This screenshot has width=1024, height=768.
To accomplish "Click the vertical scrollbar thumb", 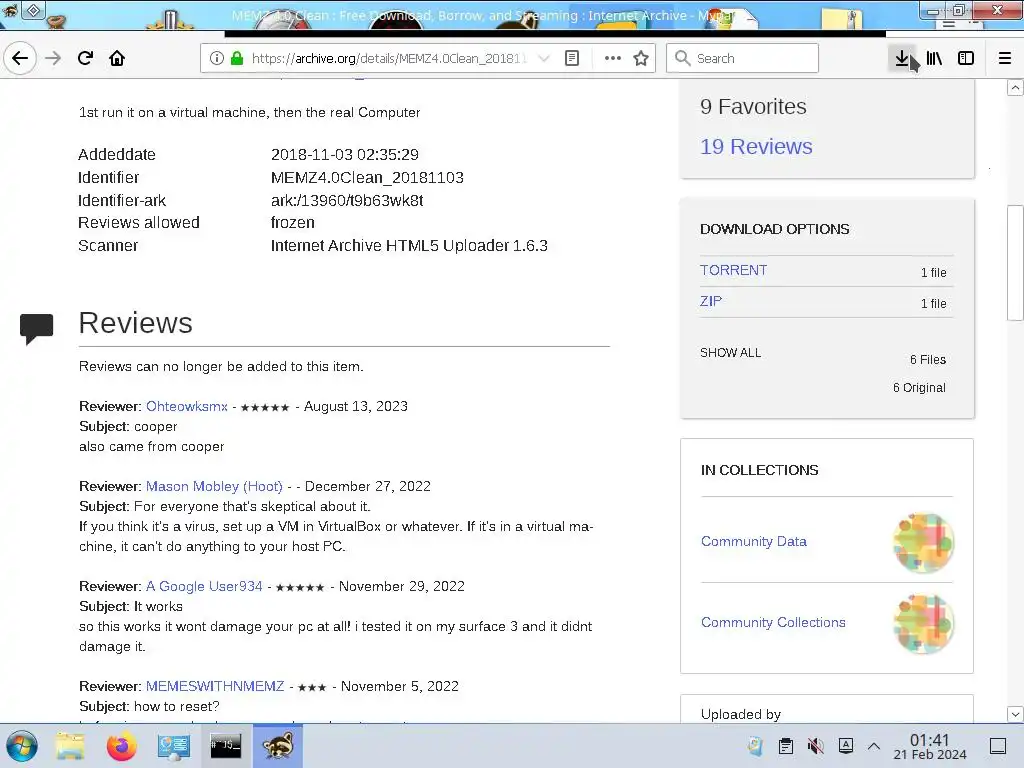I will pos(1015,263).
